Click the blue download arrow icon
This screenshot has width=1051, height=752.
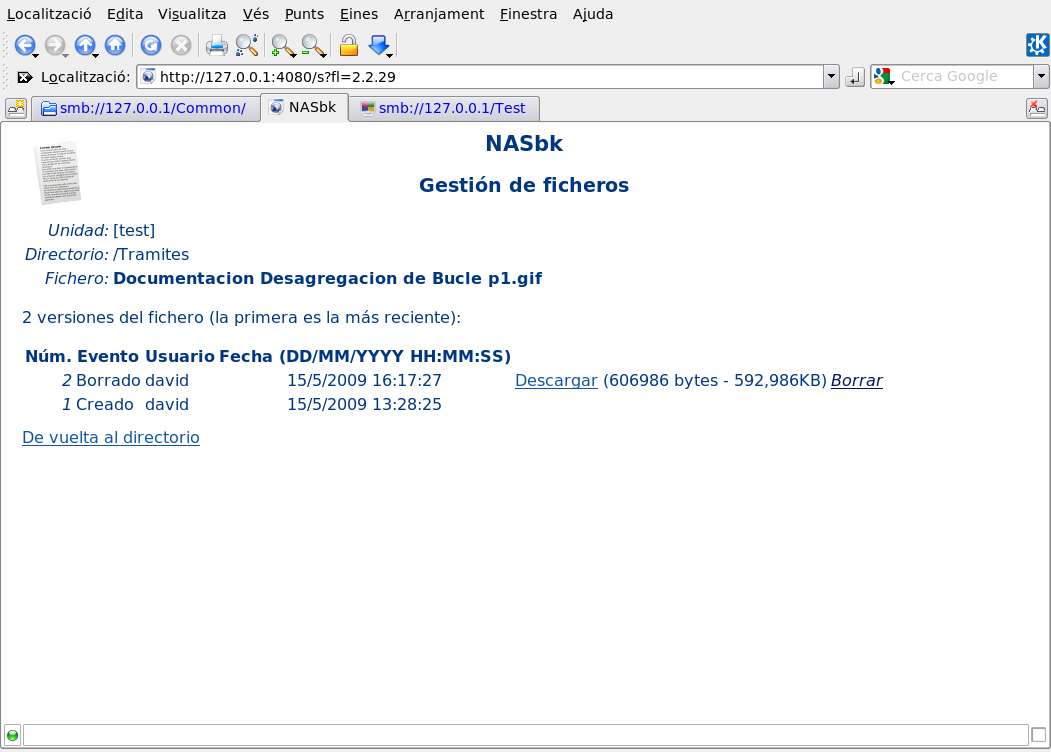[x=379, y=45]
